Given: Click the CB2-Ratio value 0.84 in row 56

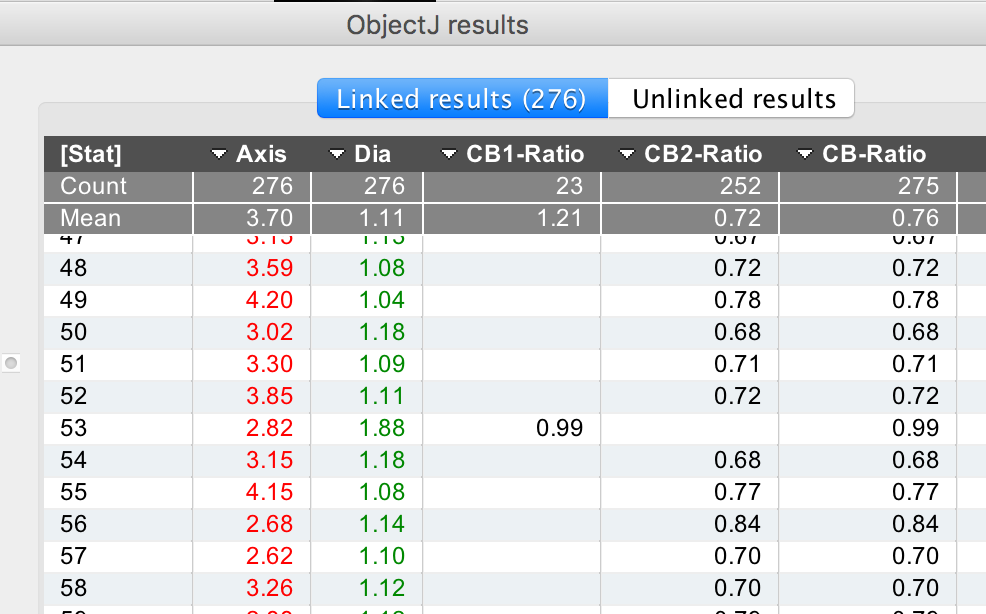Looking at the screenshot, I should tap(738, 525).
